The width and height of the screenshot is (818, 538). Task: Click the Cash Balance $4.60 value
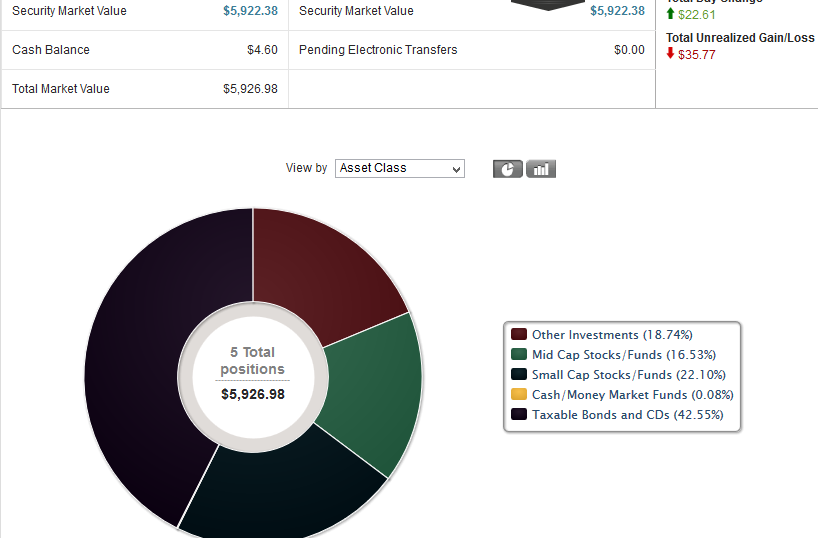pos(262,50)
